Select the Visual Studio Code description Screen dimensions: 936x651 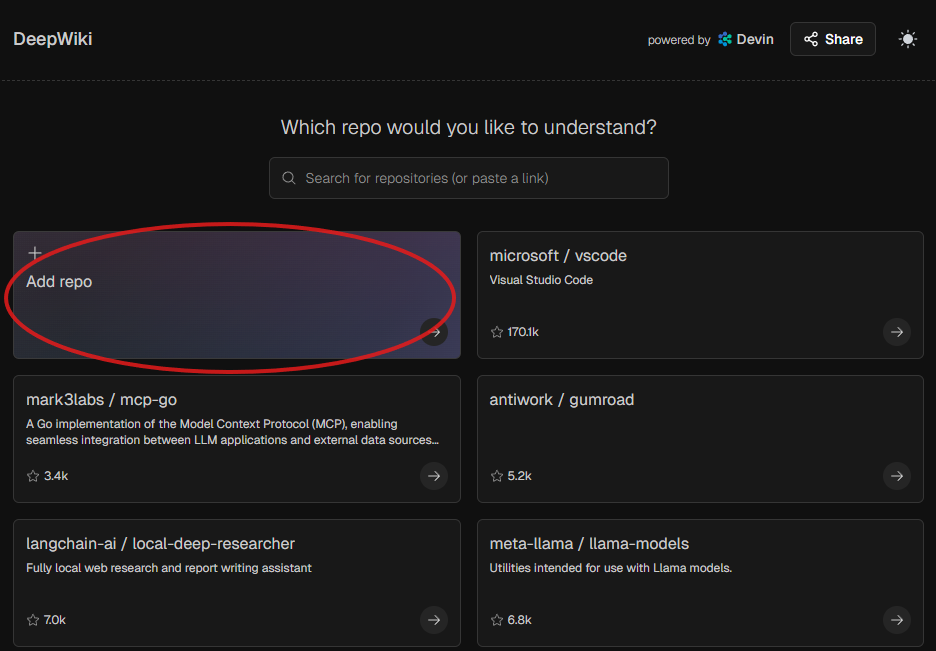541,280
